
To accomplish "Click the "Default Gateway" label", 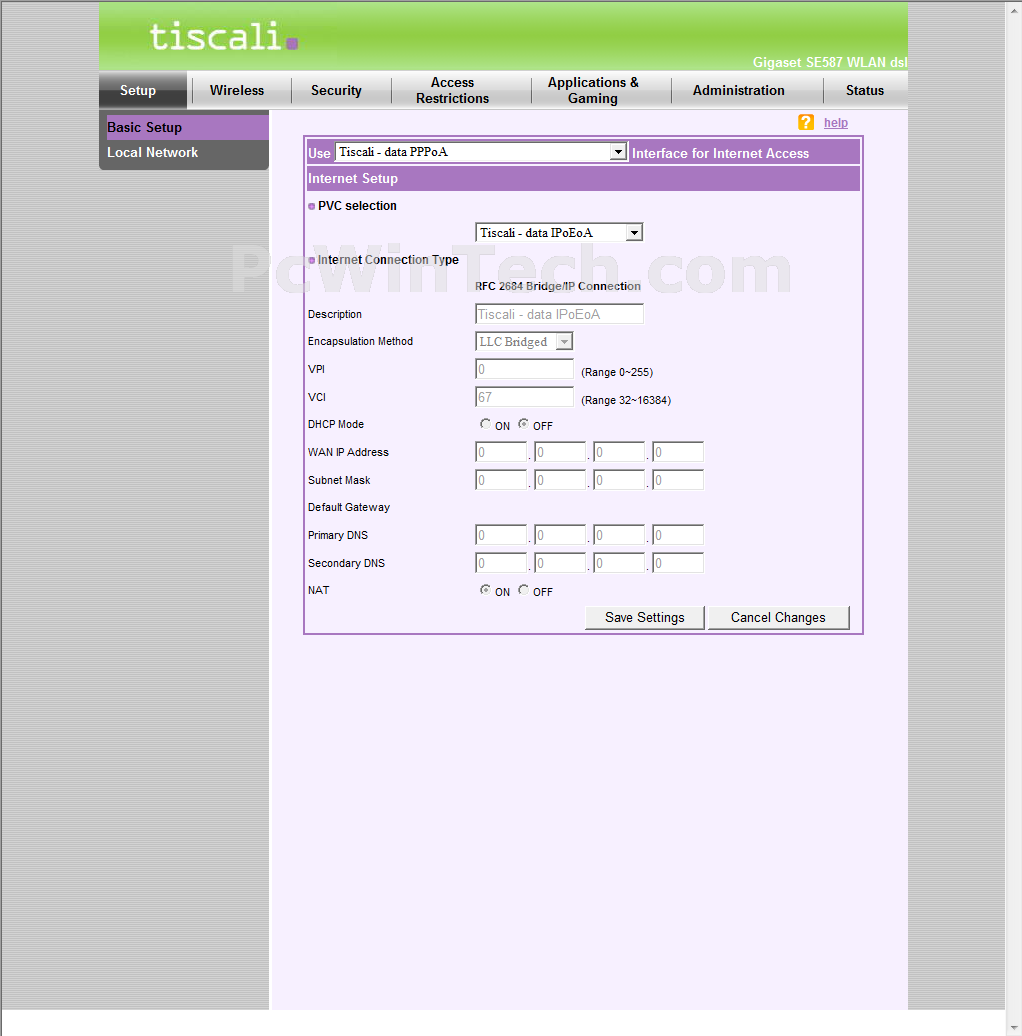I will 349,507.
